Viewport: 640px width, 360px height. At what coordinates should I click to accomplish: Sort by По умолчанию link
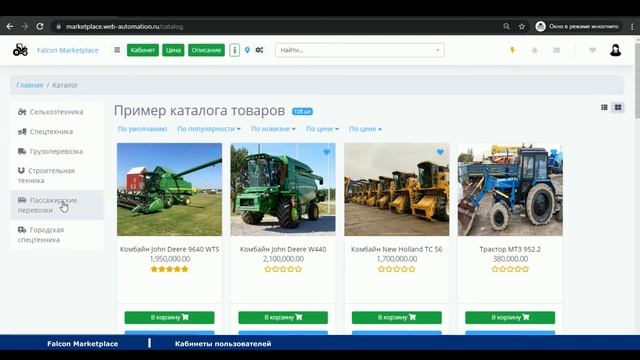(142, 129)
